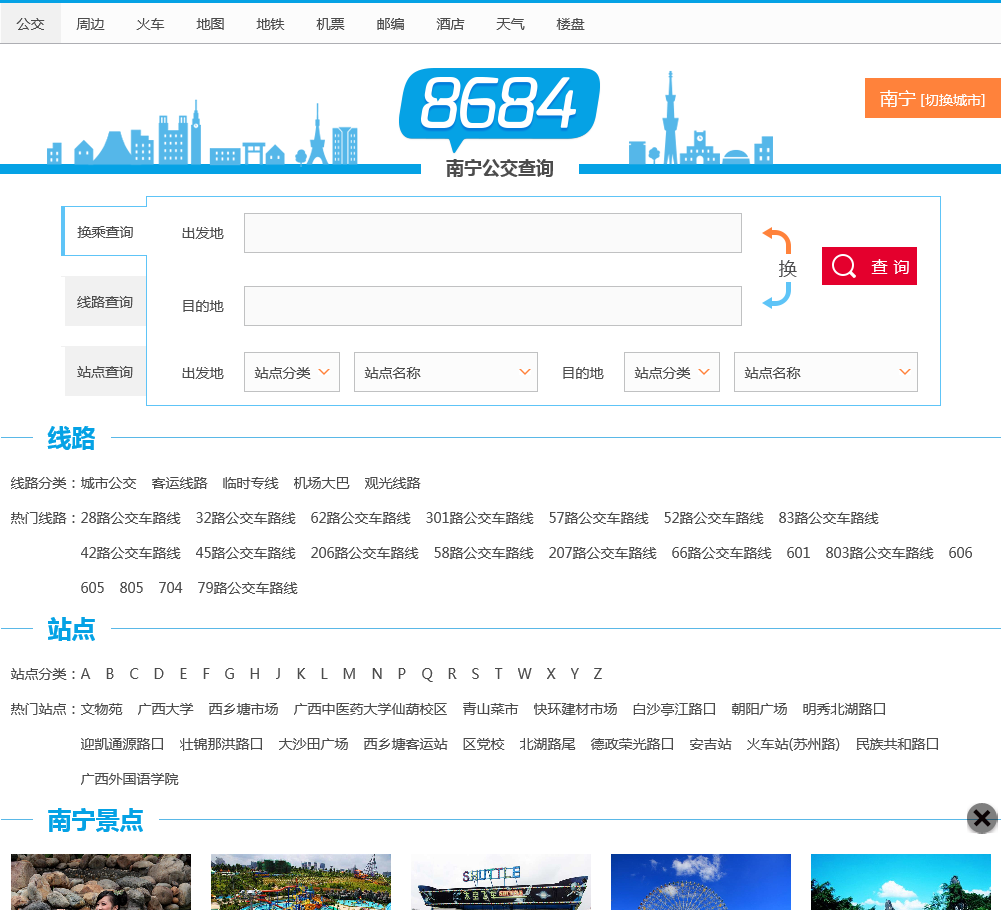Select station letter Z
This screenshot has width=1001, height=910.
pos(598,674)
